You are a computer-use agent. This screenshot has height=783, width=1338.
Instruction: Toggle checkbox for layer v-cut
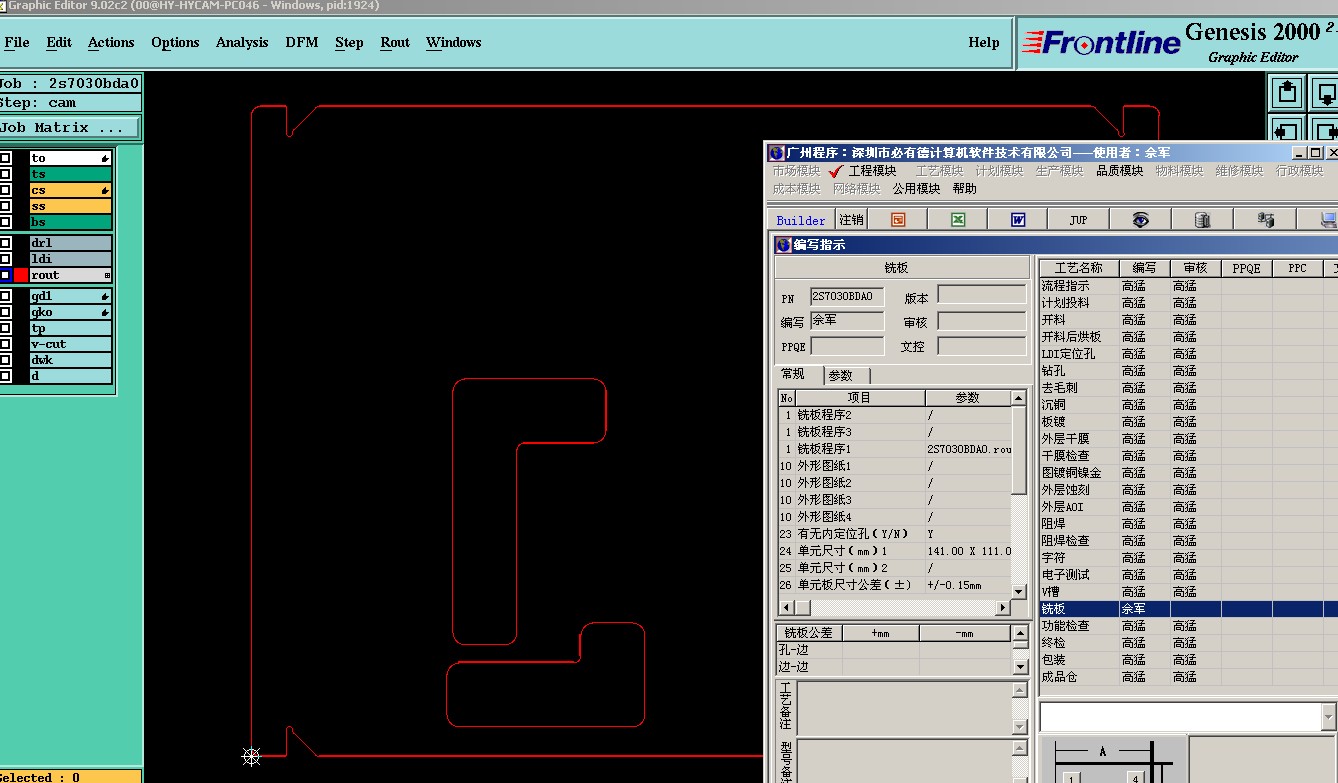pos(5,344)
